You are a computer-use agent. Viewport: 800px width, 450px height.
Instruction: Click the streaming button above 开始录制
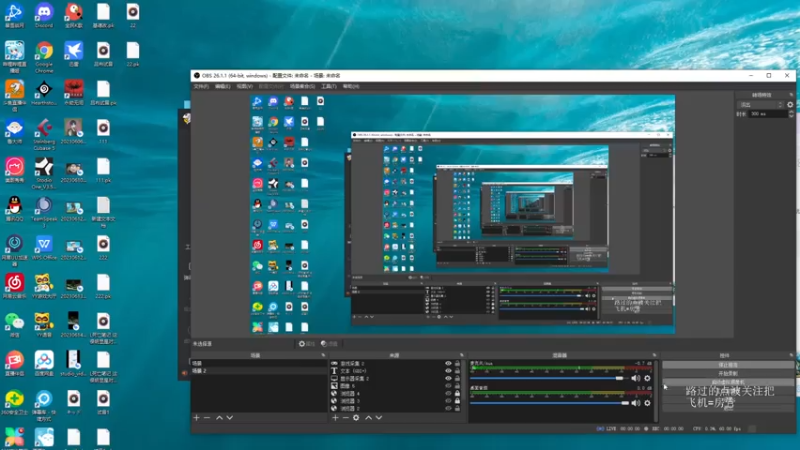[728, 365]
